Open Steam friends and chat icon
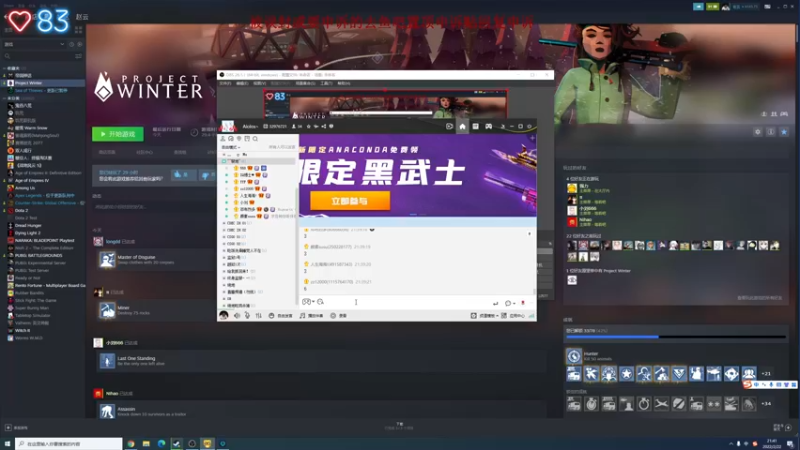The image size is (800, 450). 788,428
